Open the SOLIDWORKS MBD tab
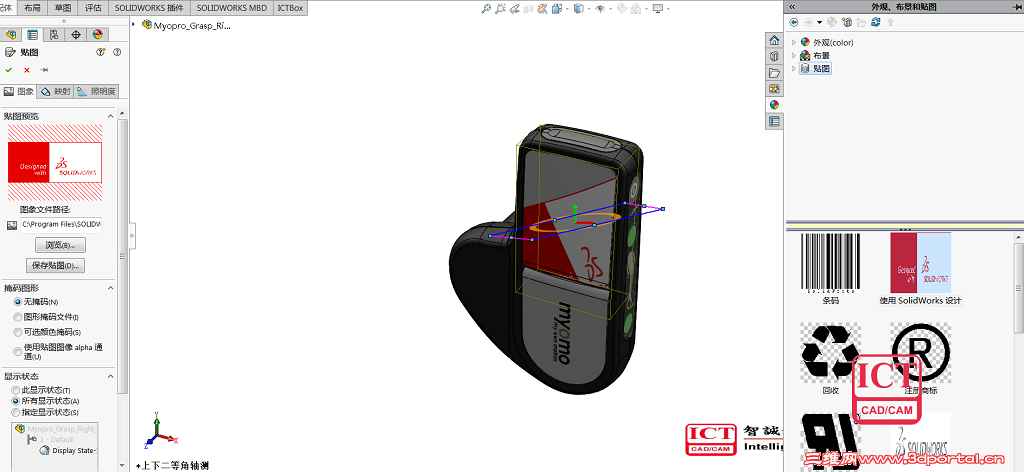This screenshot has width=1024, height=472. tap(232, 8)
